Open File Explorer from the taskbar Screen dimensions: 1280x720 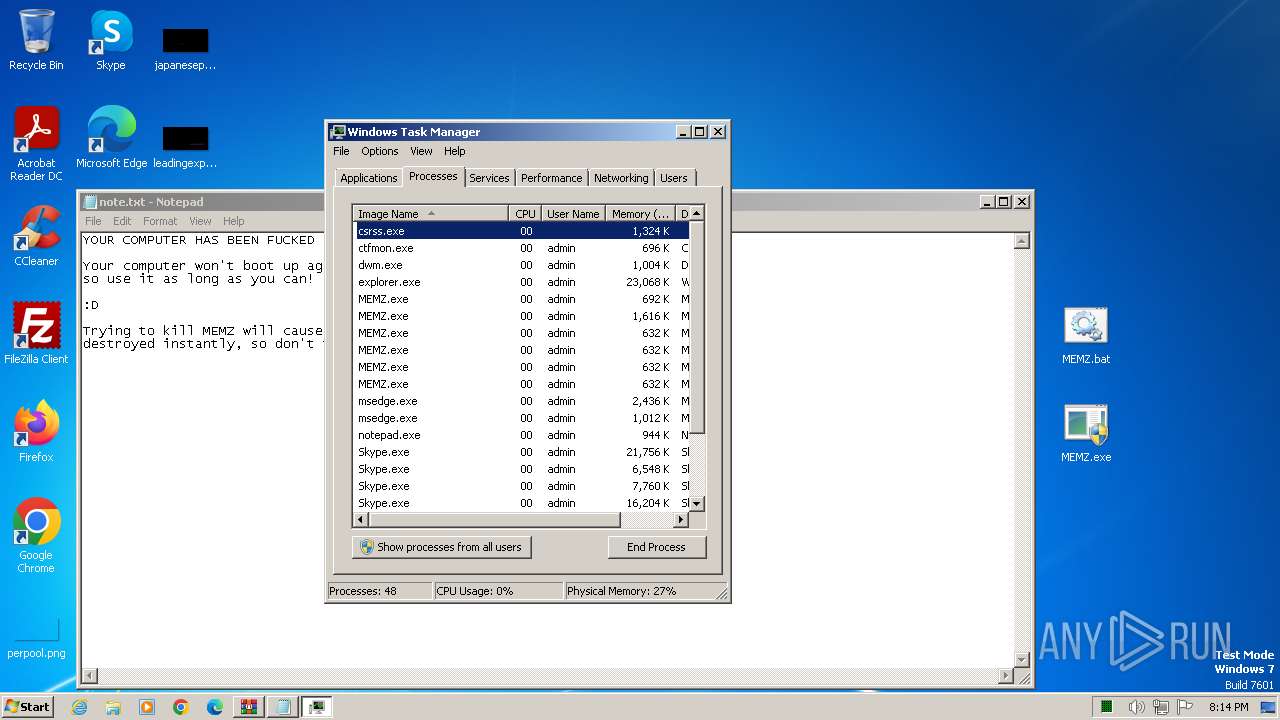point(113,707)
